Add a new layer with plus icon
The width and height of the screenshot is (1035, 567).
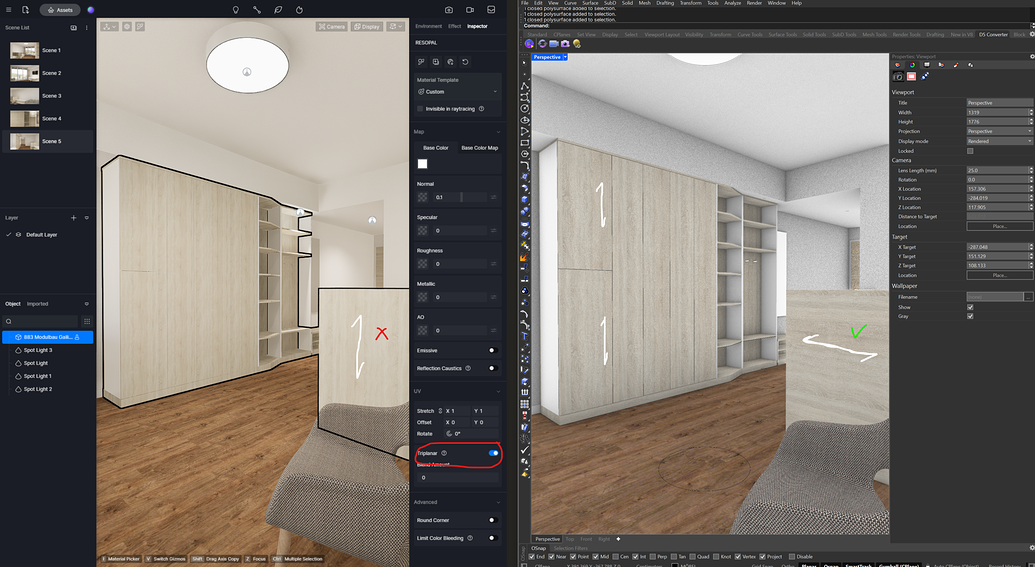[73, 218]
